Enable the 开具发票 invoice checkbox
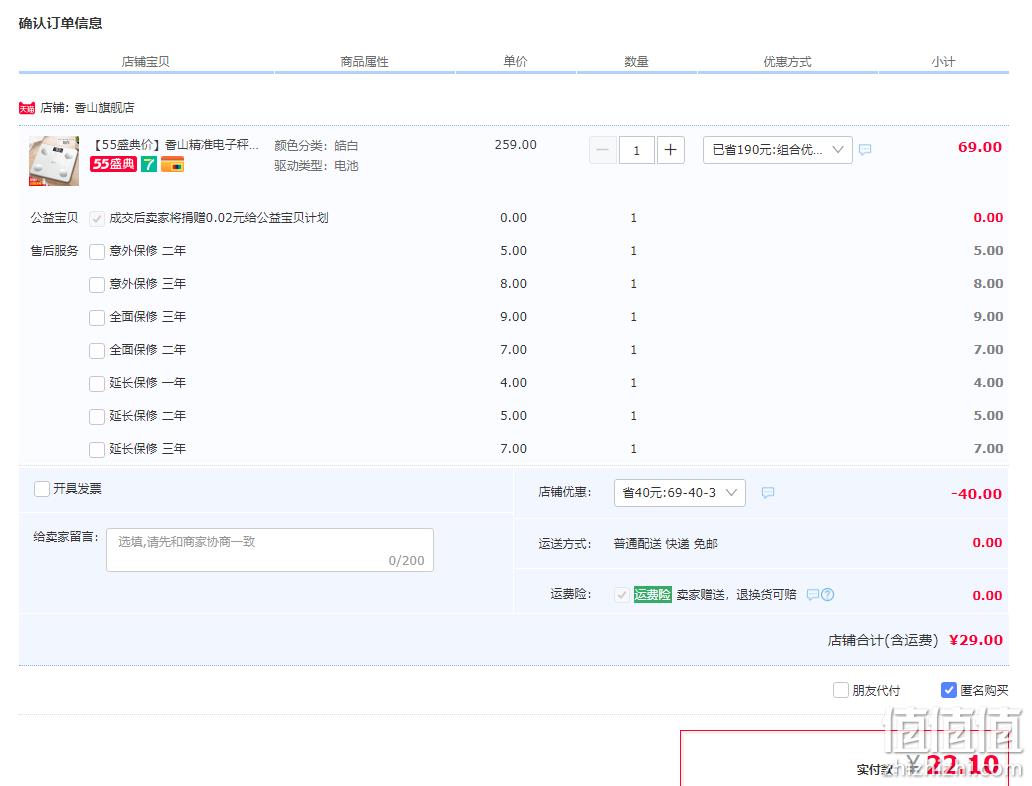Screen dimensions: 1032x786 point(41,488)
